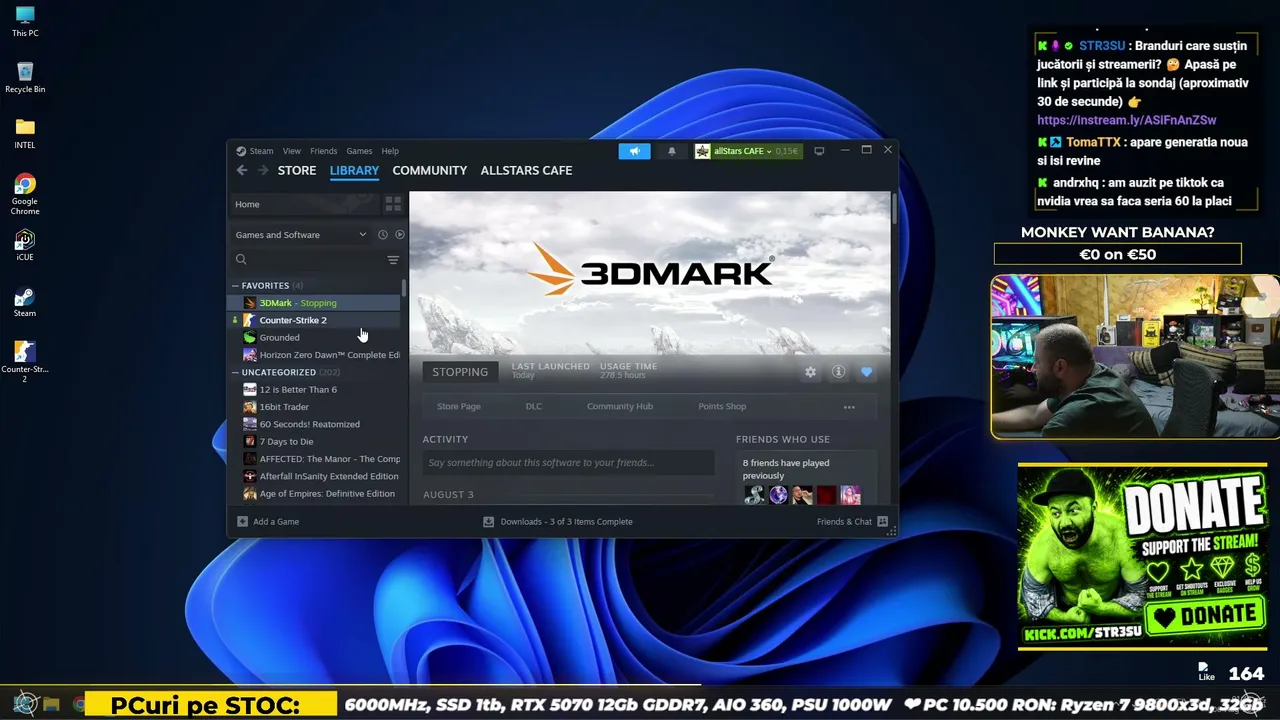Click the library Home button

(x=304, y=204)
